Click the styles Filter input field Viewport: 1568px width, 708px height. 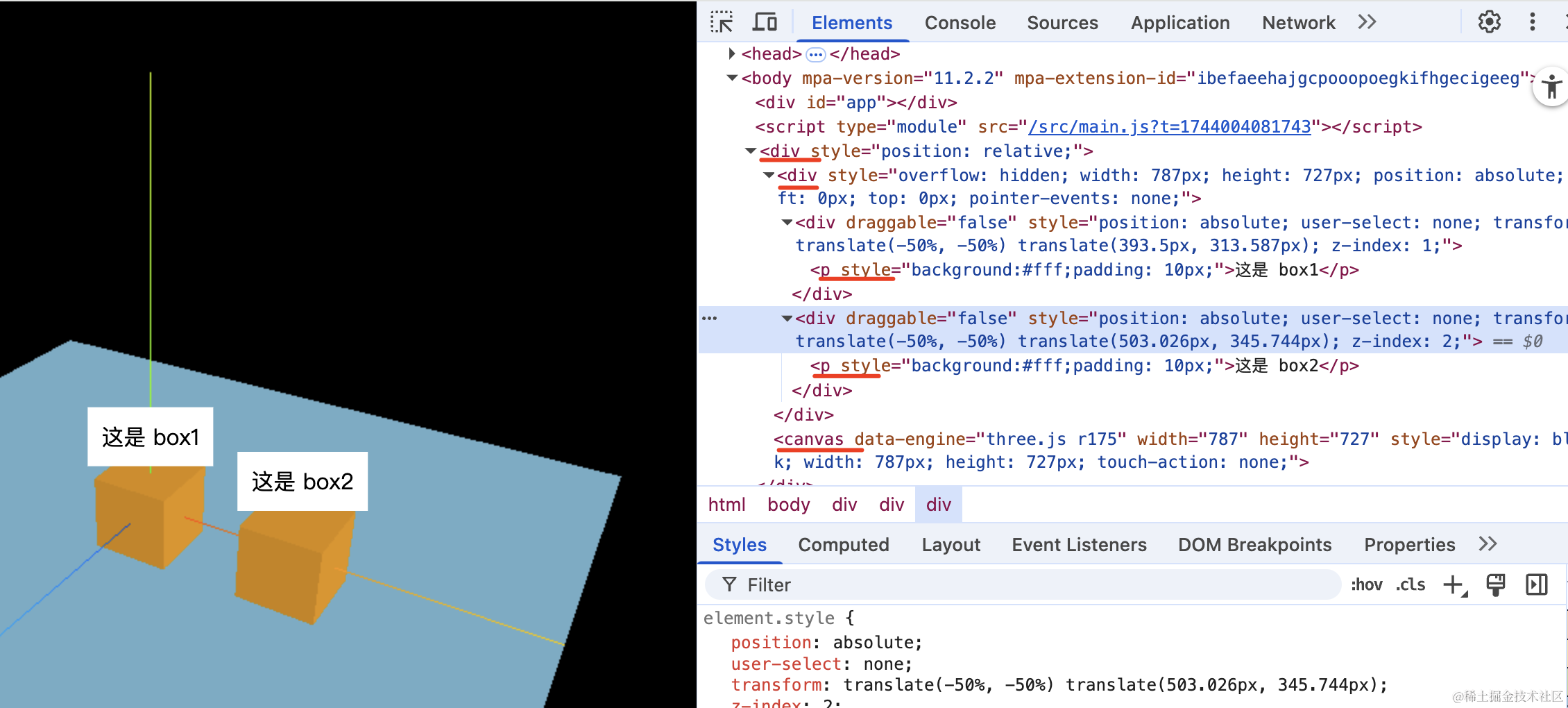1023,585
